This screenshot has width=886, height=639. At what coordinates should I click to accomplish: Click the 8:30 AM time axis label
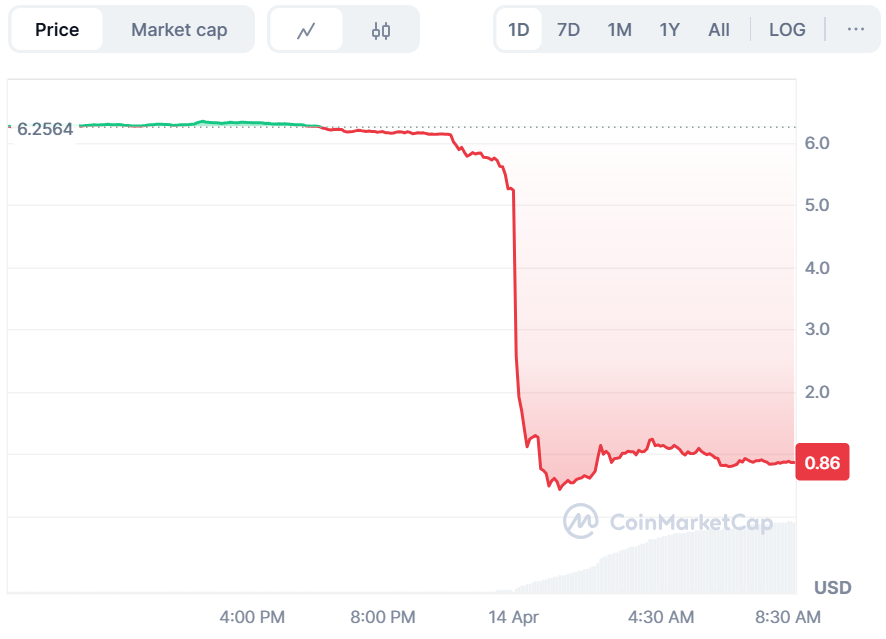(x=787, y=617)
